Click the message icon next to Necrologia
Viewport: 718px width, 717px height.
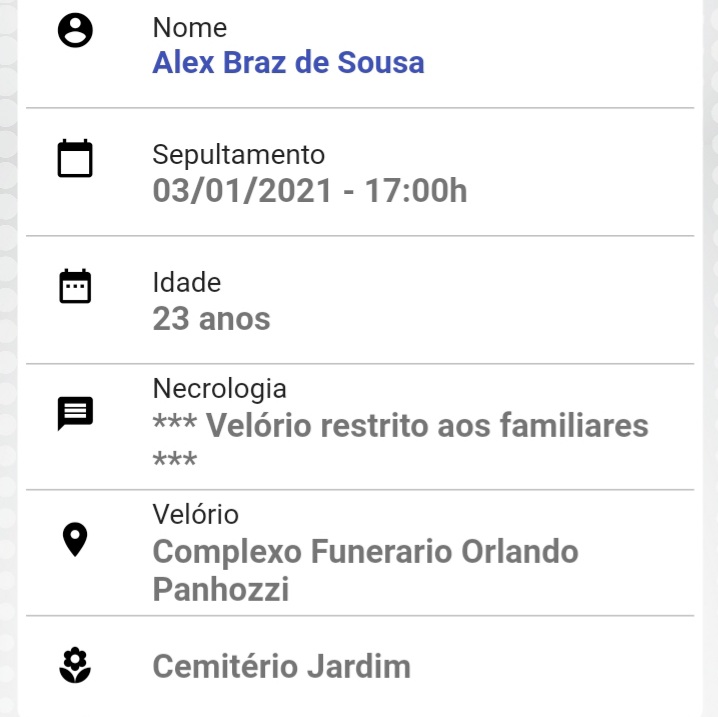pos(75,413)
